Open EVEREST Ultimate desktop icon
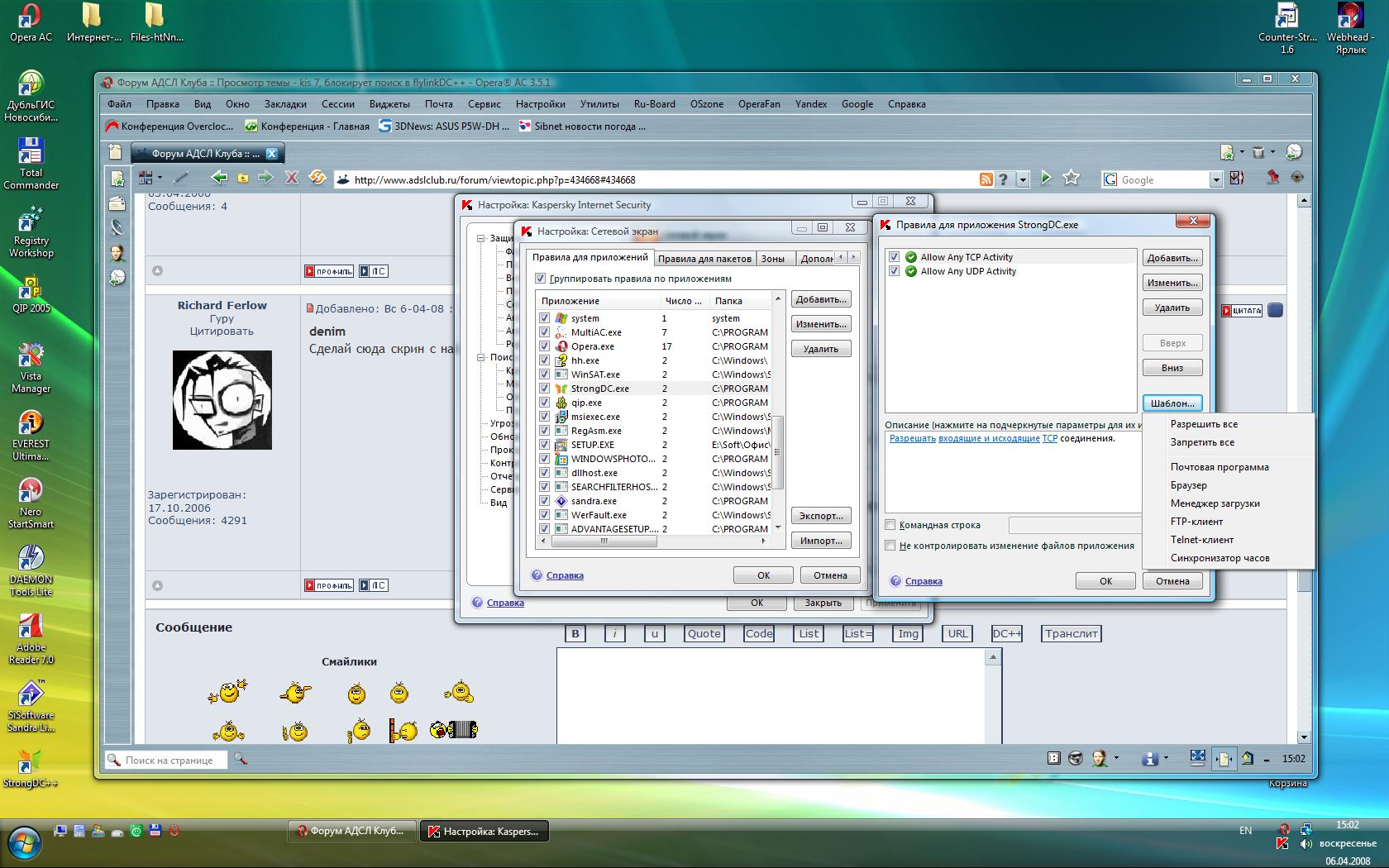The height and width of the screenshot is (868, 1389). (31, 435)
